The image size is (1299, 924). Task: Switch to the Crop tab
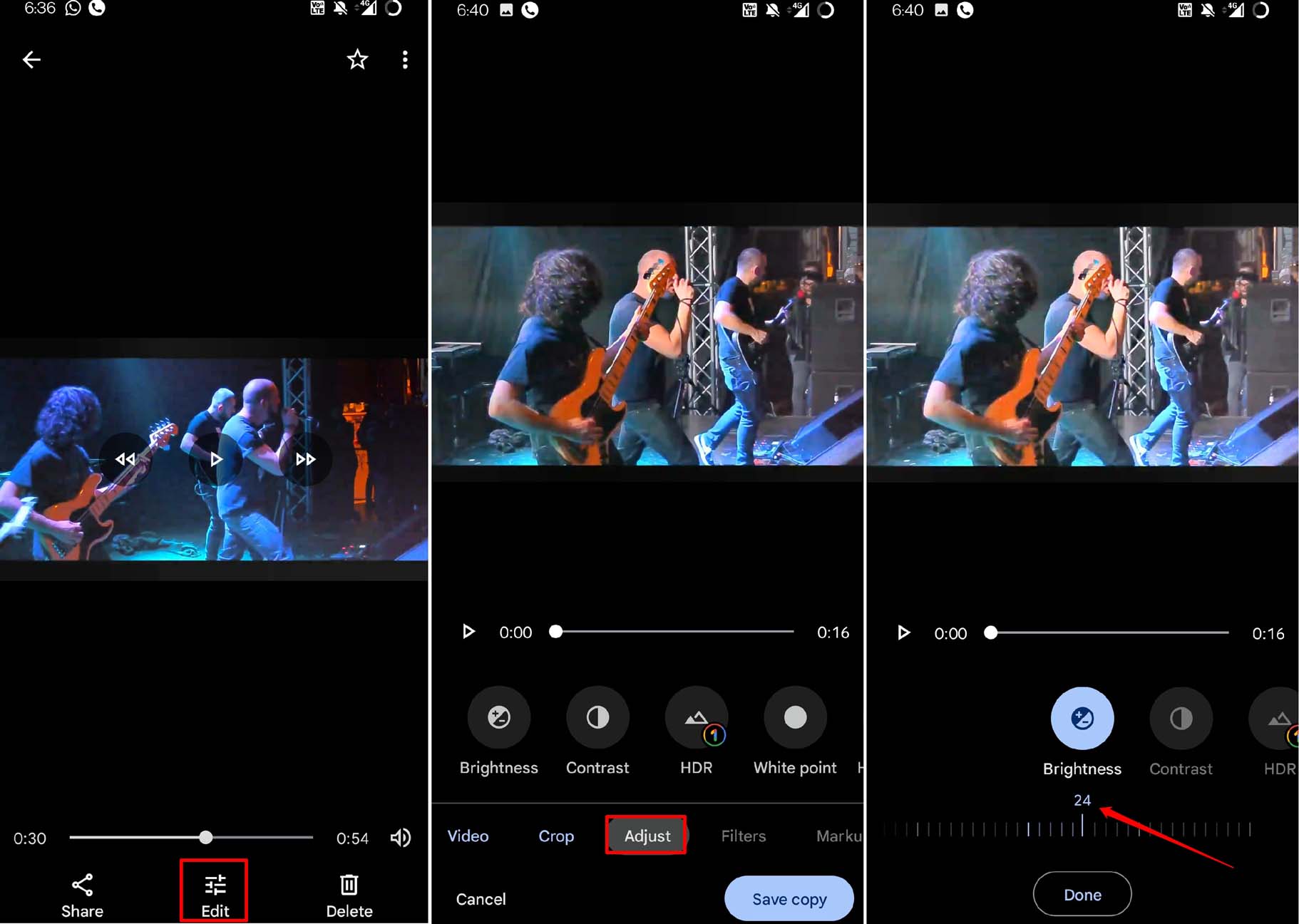[555, 836]
